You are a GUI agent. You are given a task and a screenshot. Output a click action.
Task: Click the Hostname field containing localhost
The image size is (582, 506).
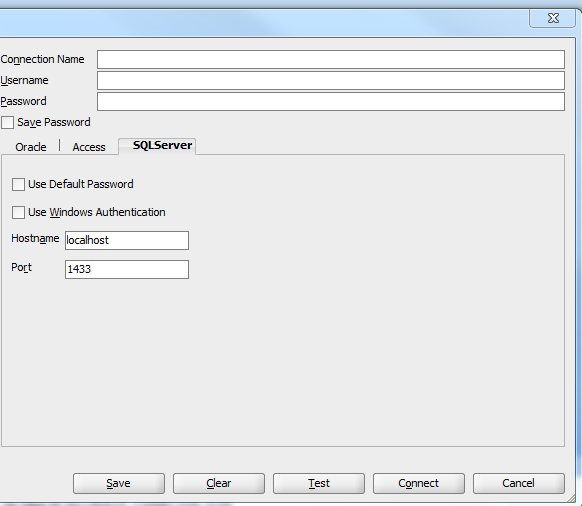pyautogui.click(x=127, y=240)
